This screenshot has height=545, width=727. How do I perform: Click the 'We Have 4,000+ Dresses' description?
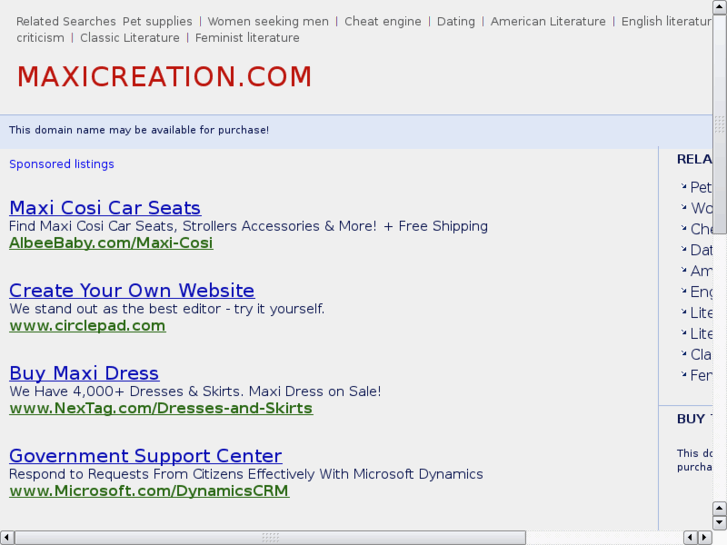[x=195, y=391]
